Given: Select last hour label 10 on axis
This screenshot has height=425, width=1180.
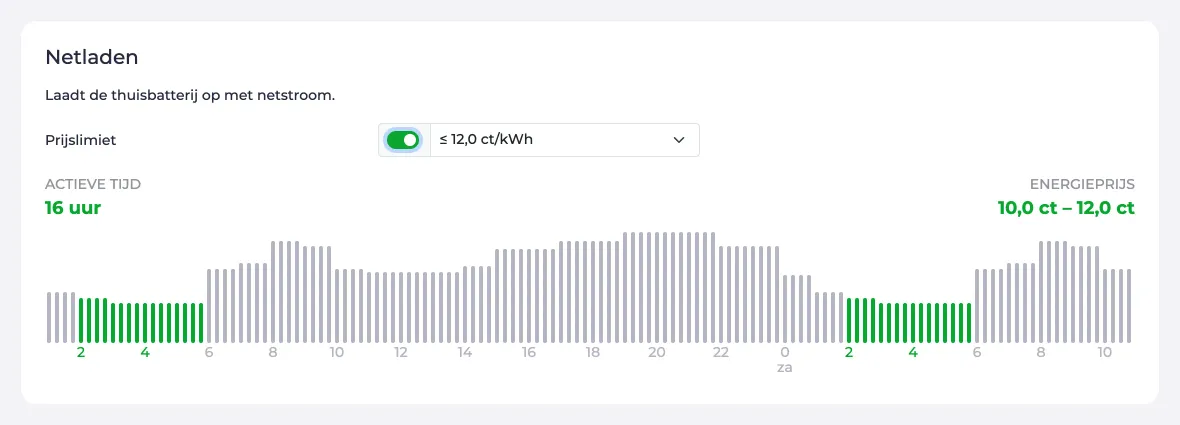Looking at the screenshot, I should coord(1105,353).
